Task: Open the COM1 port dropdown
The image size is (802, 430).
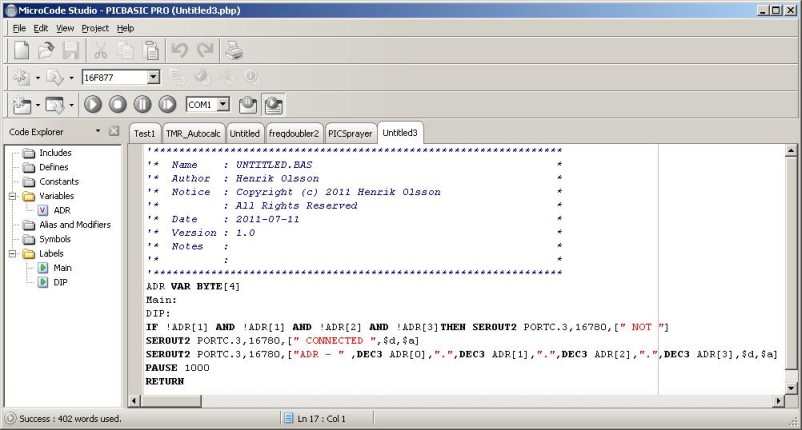Action: click(222, 104)
